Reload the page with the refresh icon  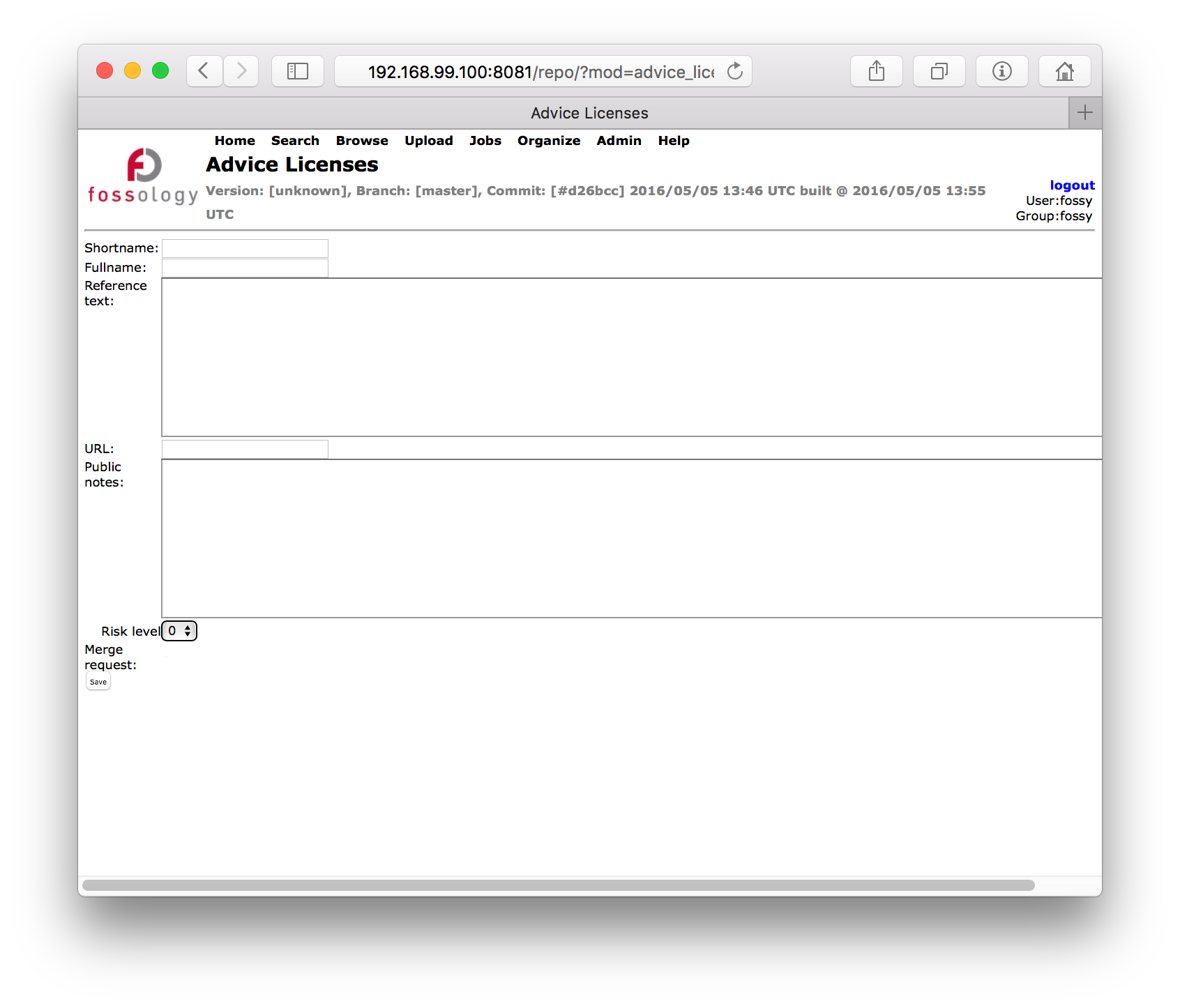point(735,71)
